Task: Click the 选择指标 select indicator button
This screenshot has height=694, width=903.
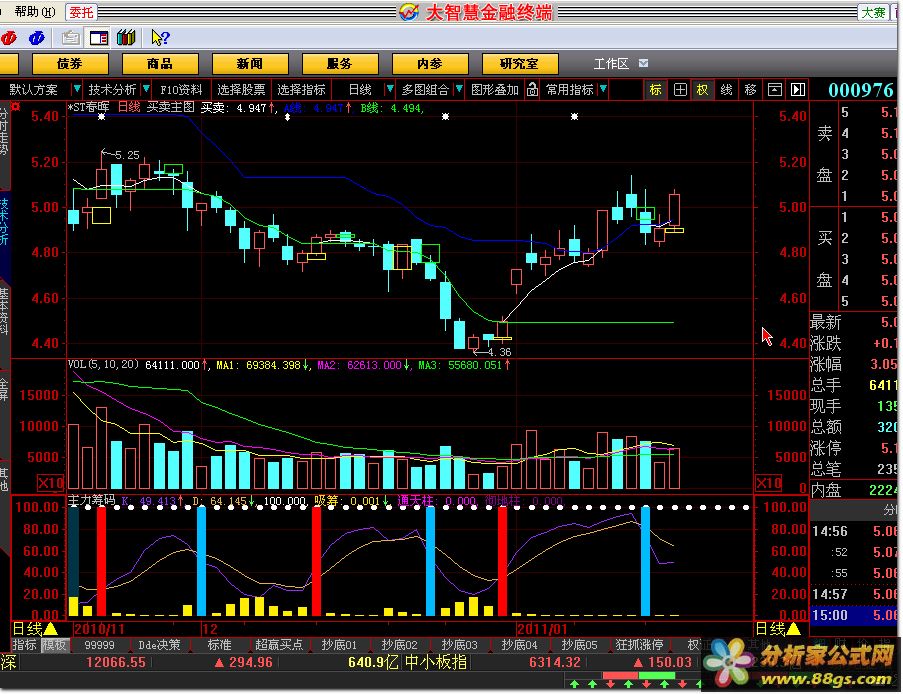Action: coord(301,90)
